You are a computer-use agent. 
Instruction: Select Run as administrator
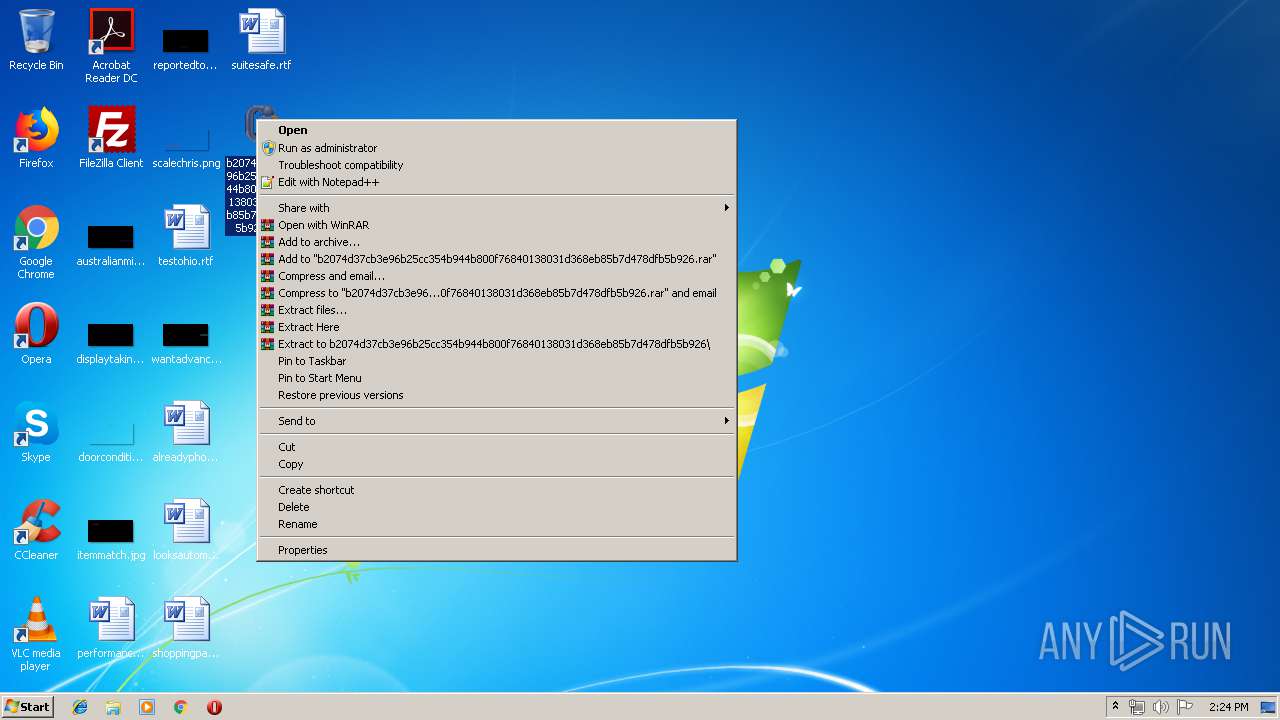(x=496, y=148)
